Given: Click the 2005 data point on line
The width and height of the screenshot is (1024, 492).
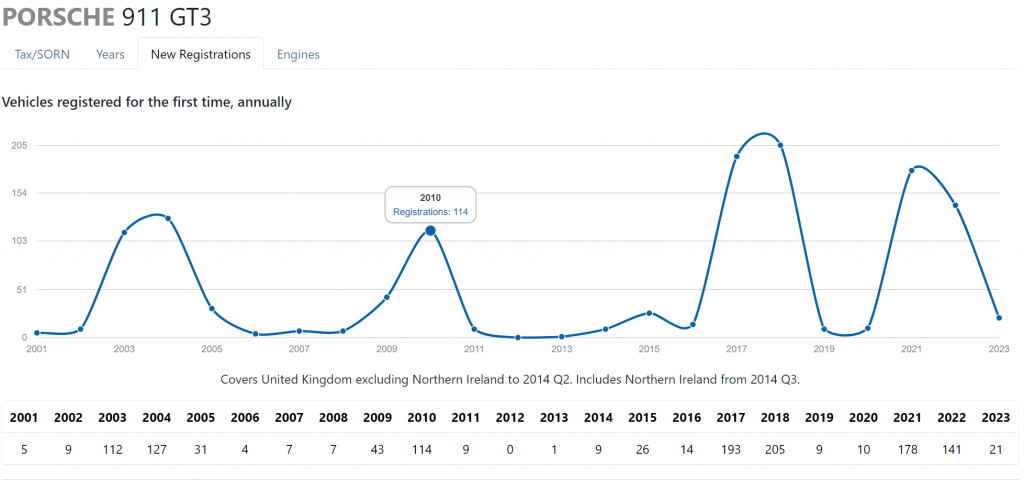Looking at the screenshot, I should [212, 308].
